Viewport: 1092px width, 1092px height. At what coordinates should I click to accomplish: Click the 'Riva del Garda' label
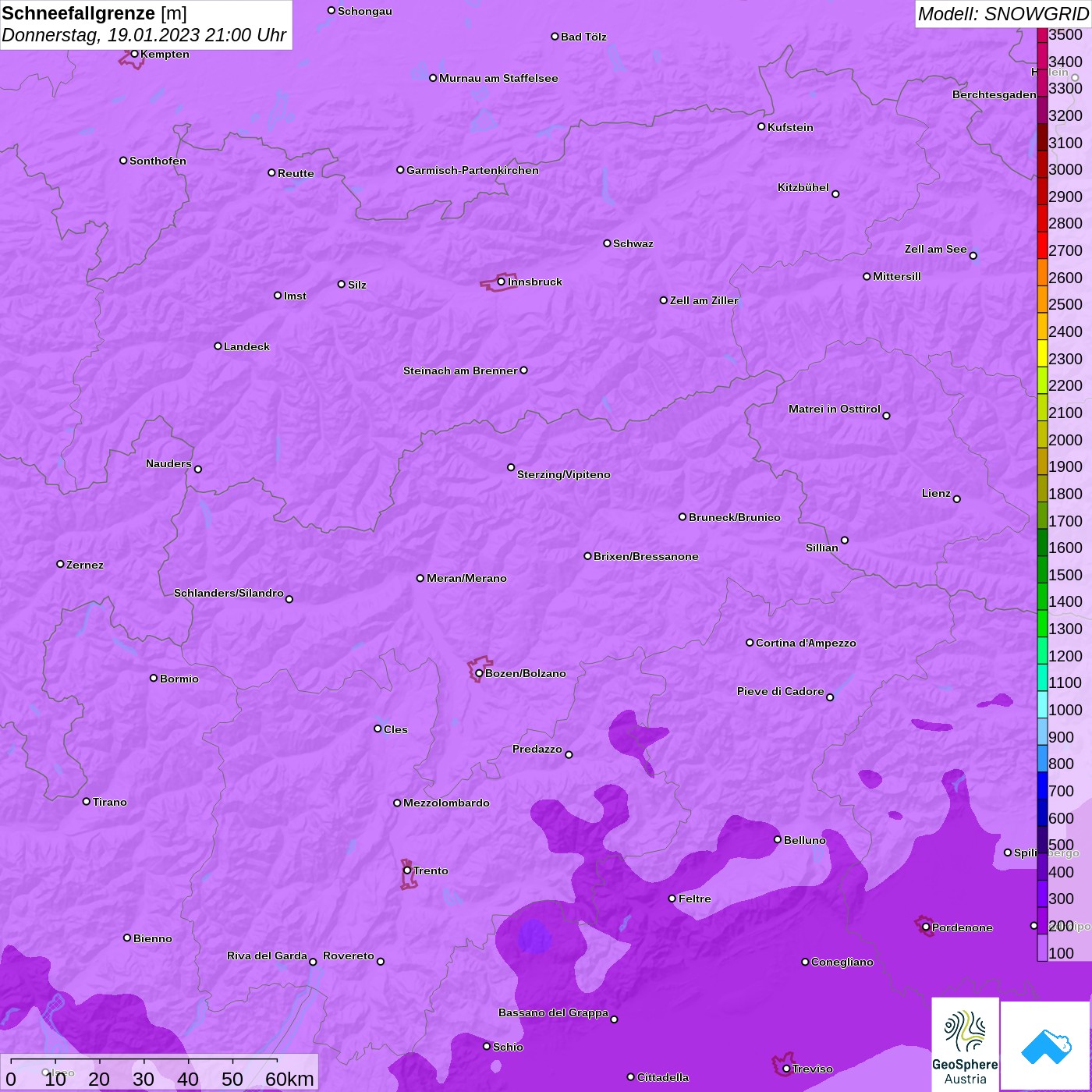pos(267,955)
